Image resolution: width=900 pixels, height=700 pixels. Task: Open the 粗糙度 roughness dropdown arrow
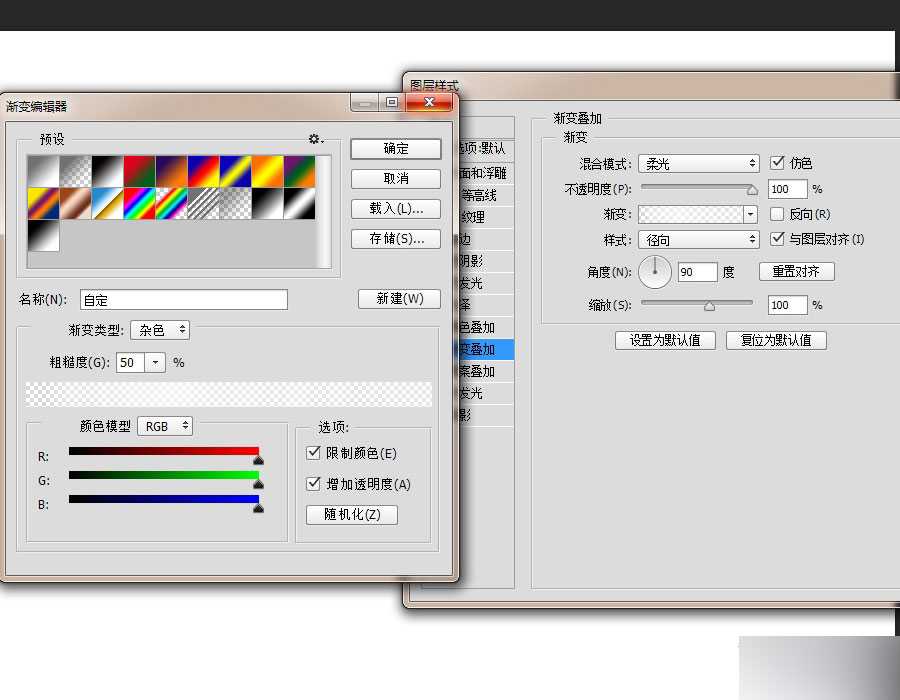click(x=155, y=363)
